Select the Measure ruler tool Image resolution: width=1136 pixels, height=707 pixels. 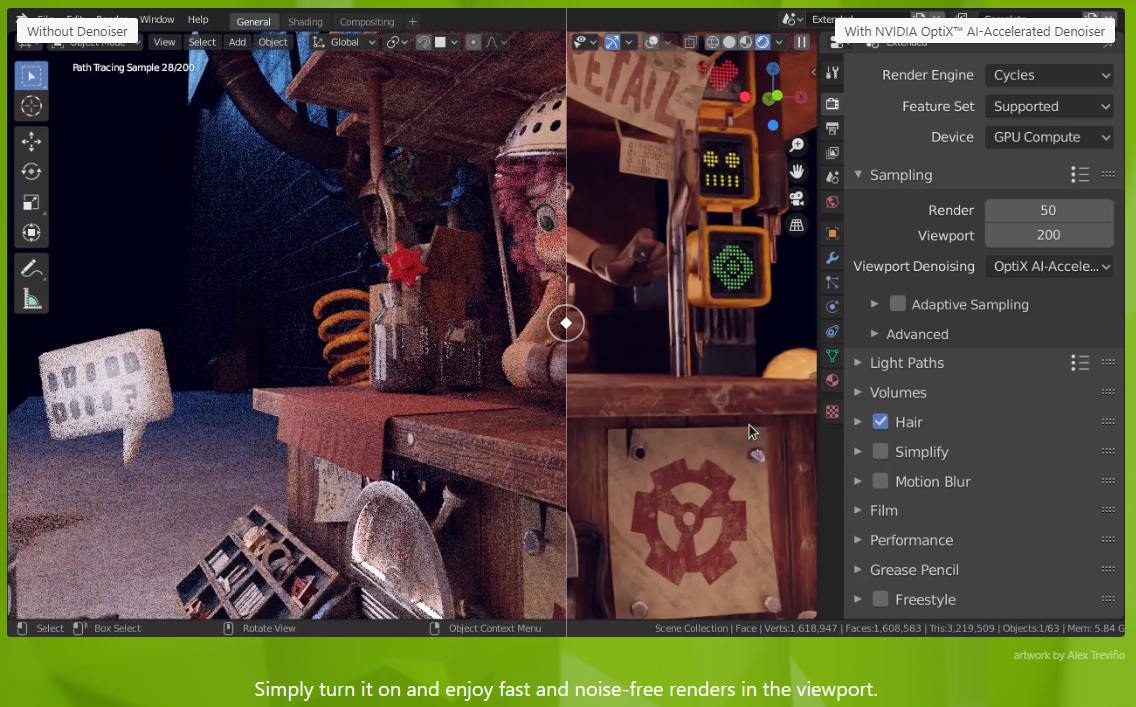(31, 298)
